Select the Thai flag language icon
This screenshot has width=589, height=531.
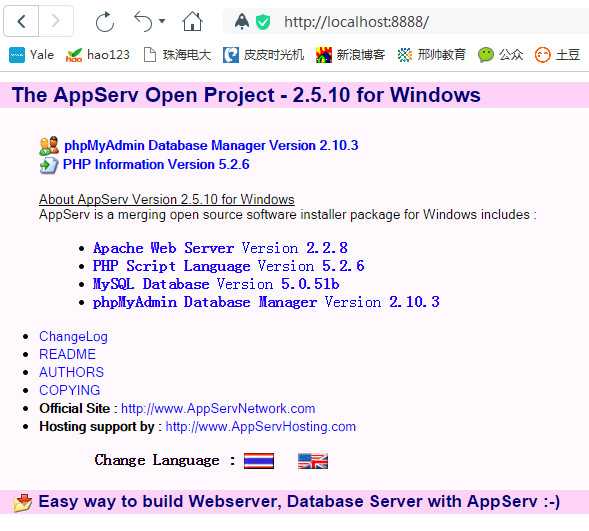[x=259, y=461]
